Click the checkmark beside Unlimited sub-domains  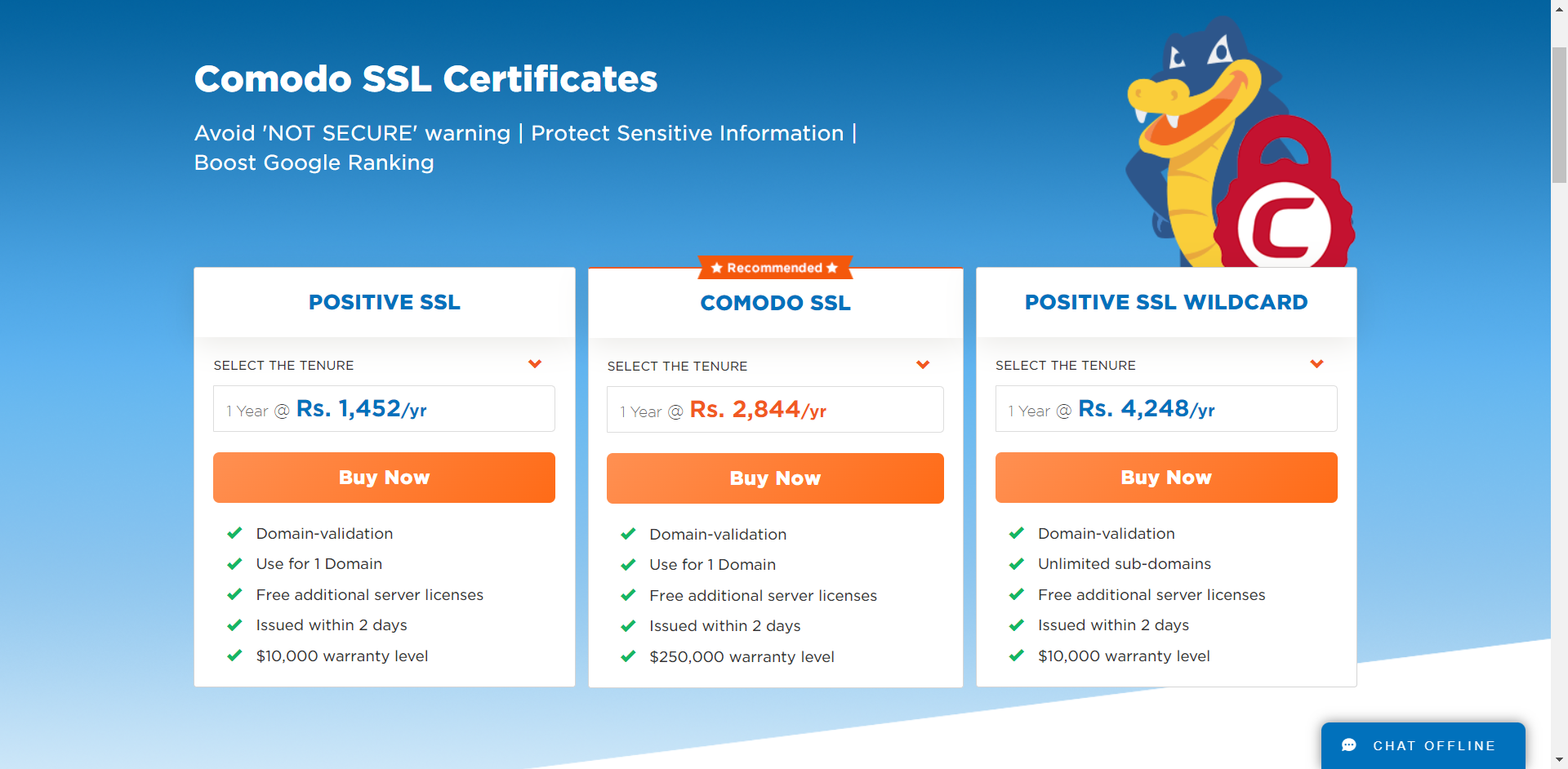click(1017, 563)
